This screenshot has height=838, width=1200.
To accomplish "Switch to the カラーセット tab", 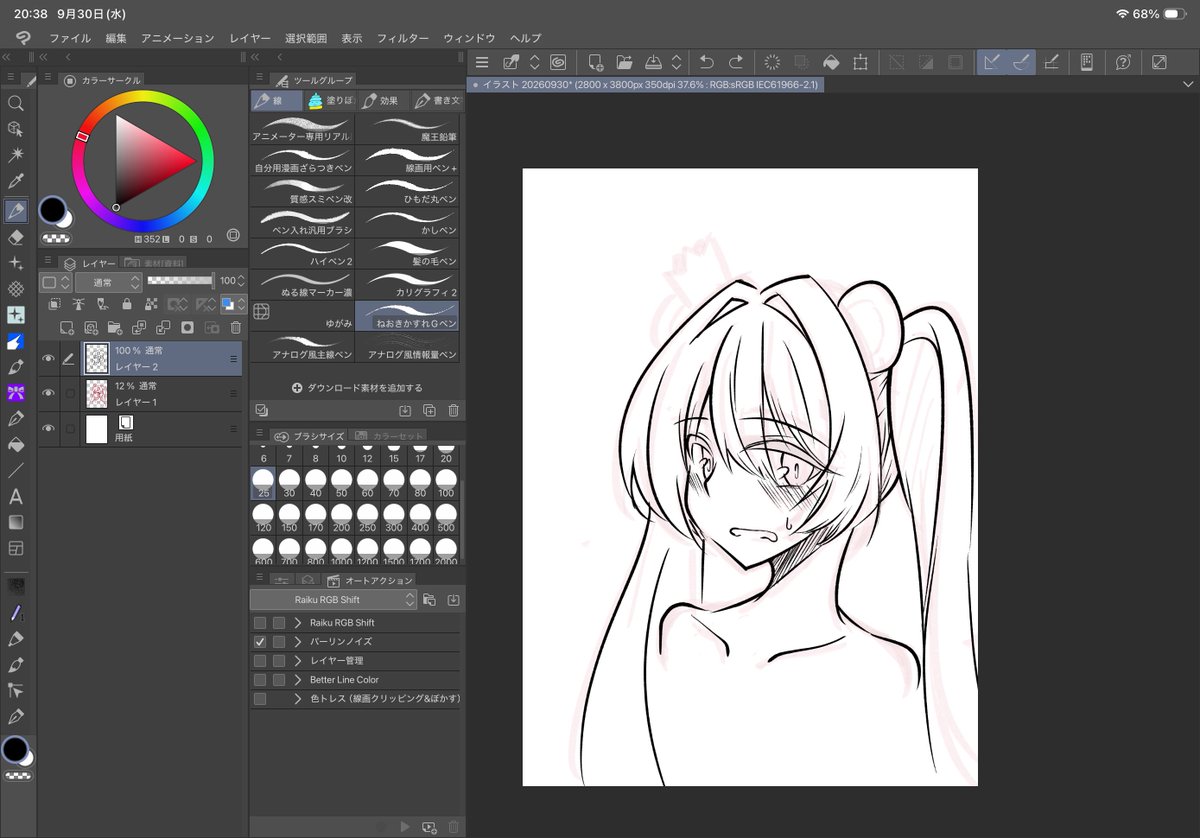I will coord(391,436).
